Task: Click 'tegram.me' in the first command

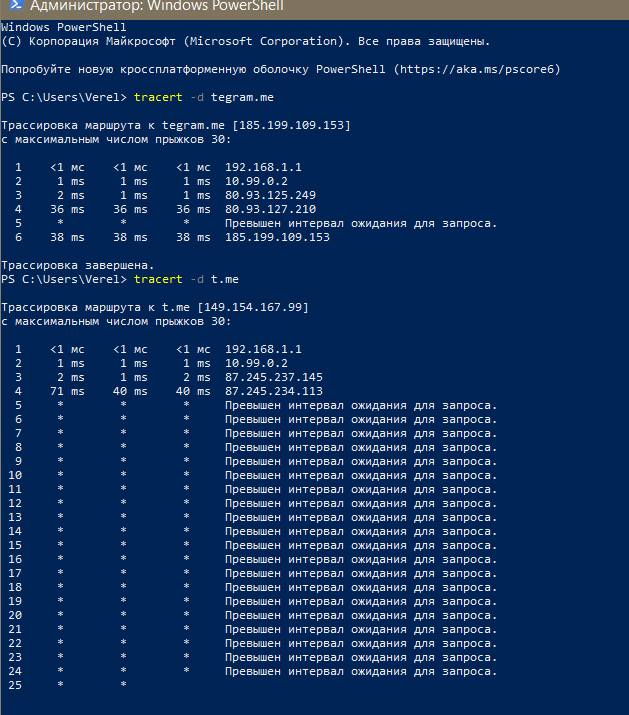Action: click(242, 98)
